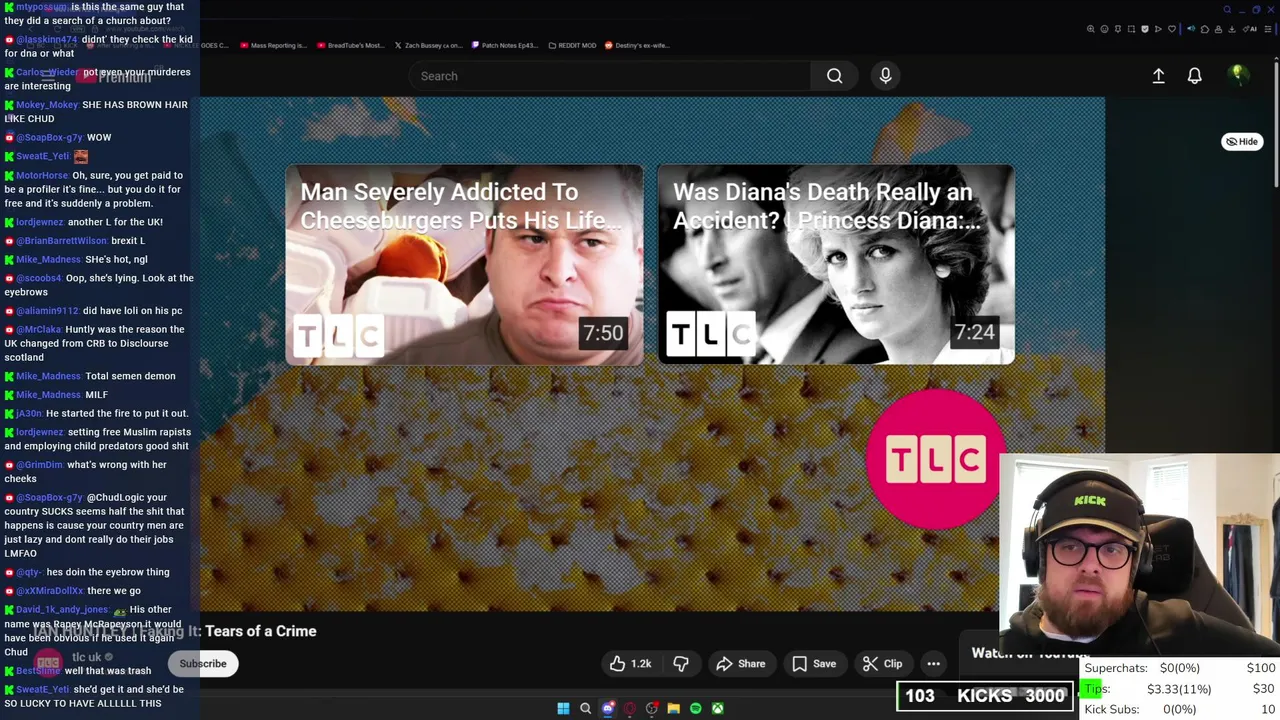The image size is (1280, 720).
Task: Open Windows taskbar search icon
Action: [585, 709]
